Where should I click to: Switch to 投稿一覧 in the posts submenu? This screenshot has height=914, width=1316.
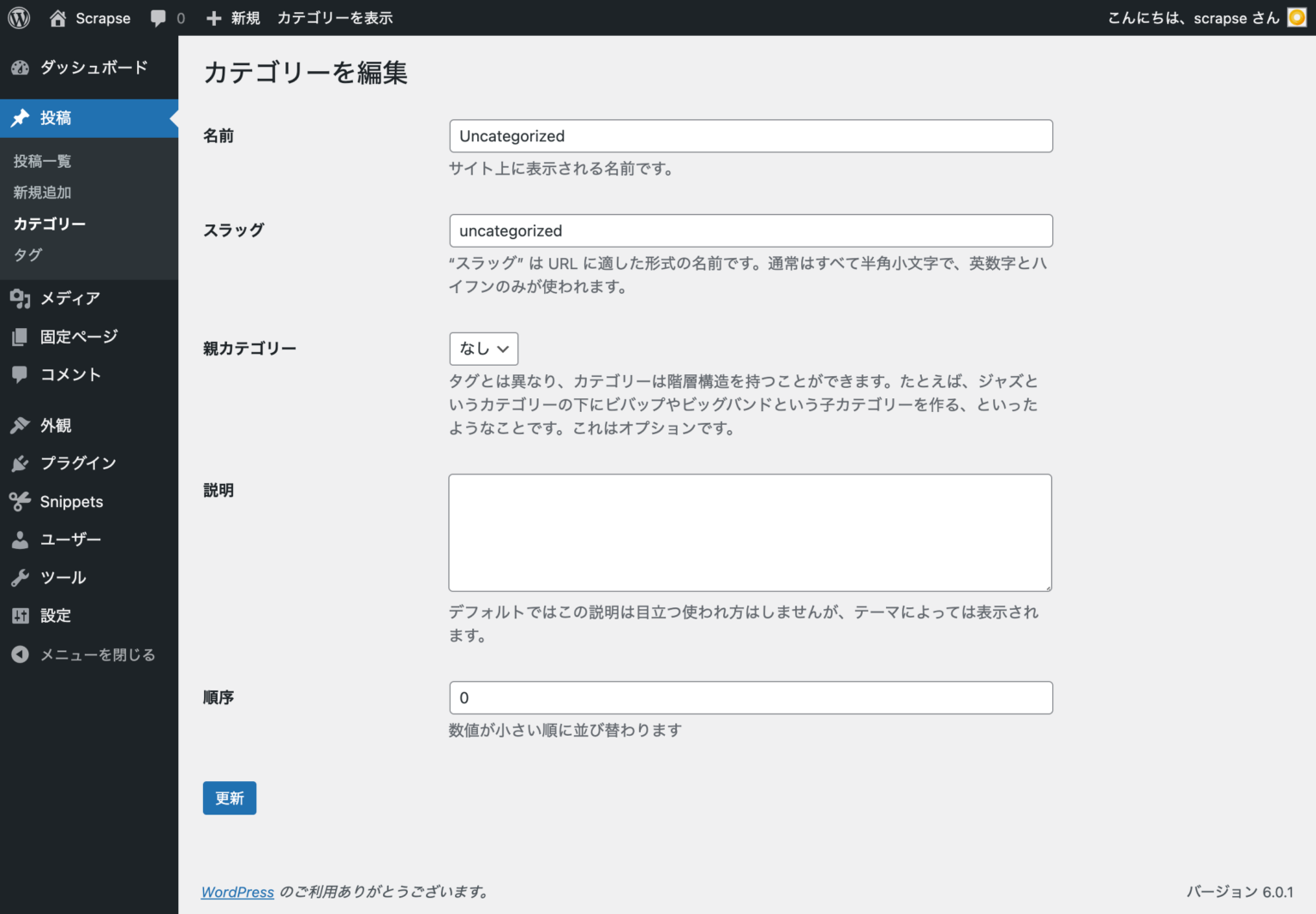tap(41, 160)
